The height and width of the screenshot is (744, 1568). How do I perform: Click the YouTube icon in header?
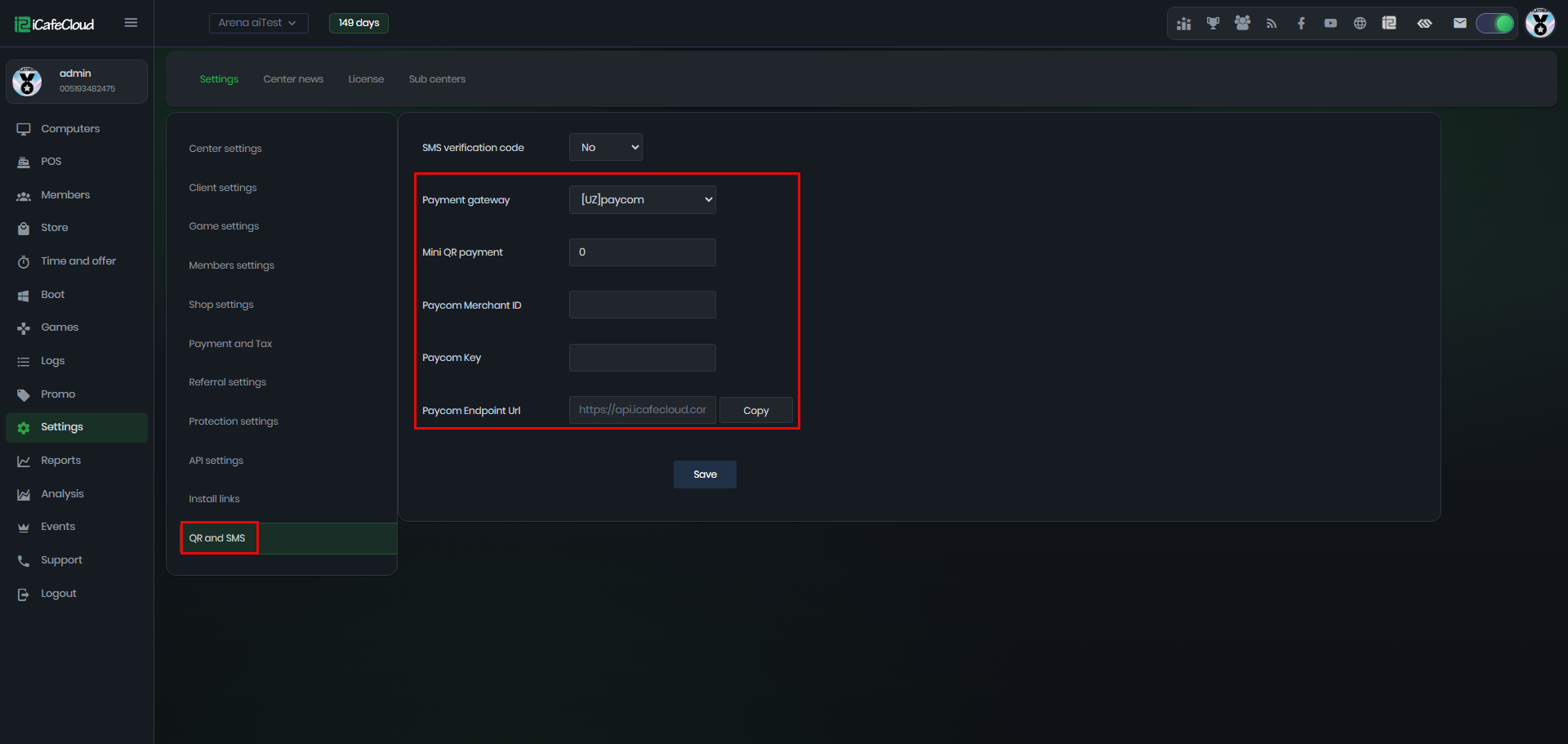[1330, 23]
